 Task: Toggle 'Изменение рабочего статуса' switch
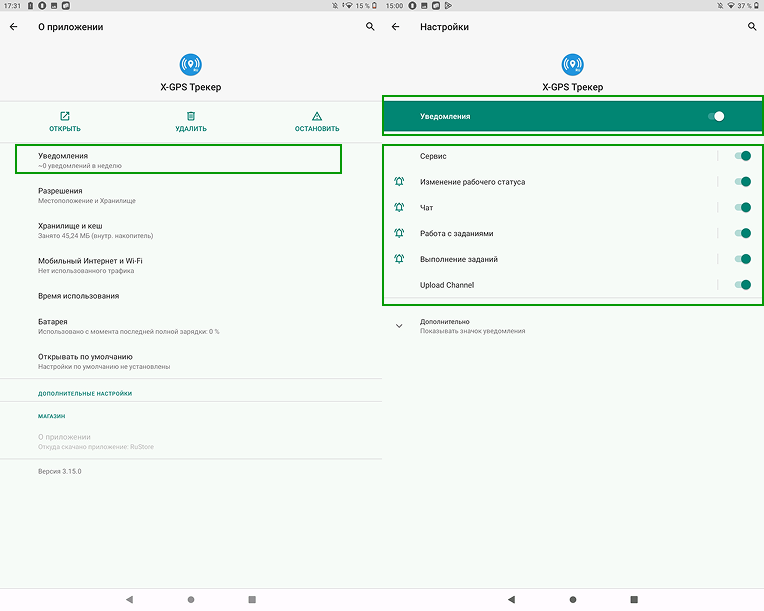[x=742, y=182]
